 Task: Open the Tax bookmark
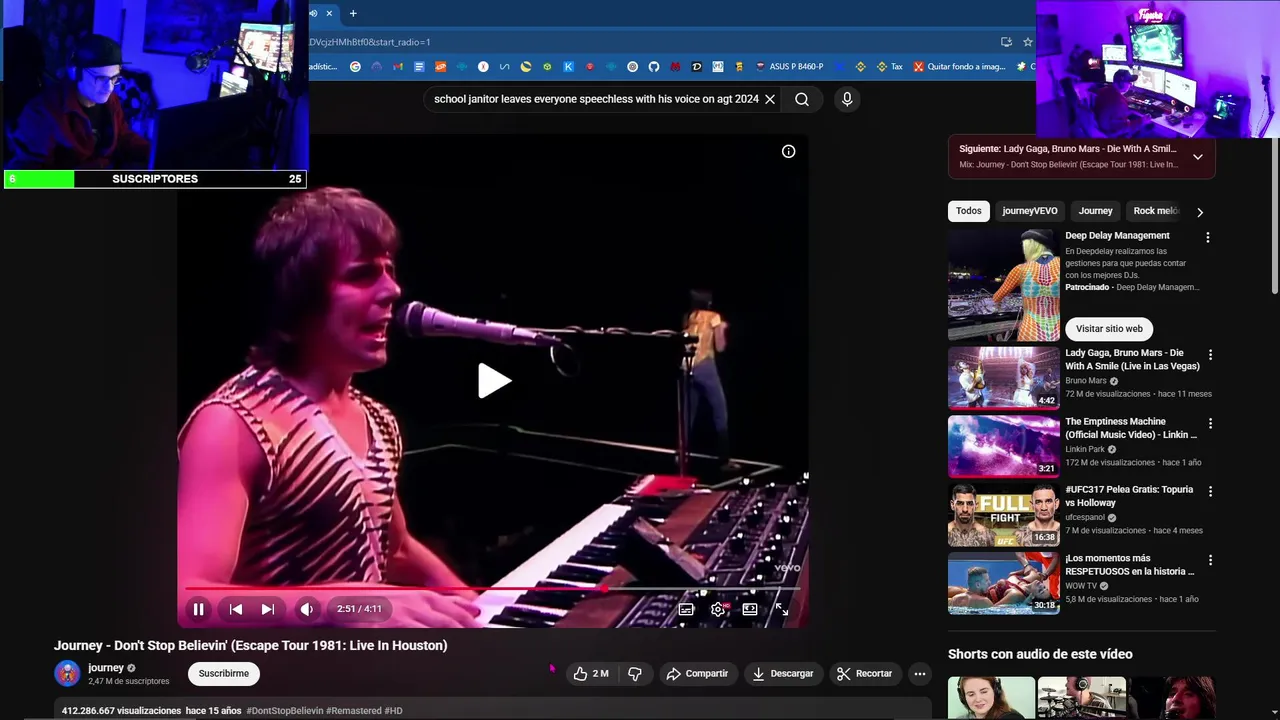click(x=889, y=67)
